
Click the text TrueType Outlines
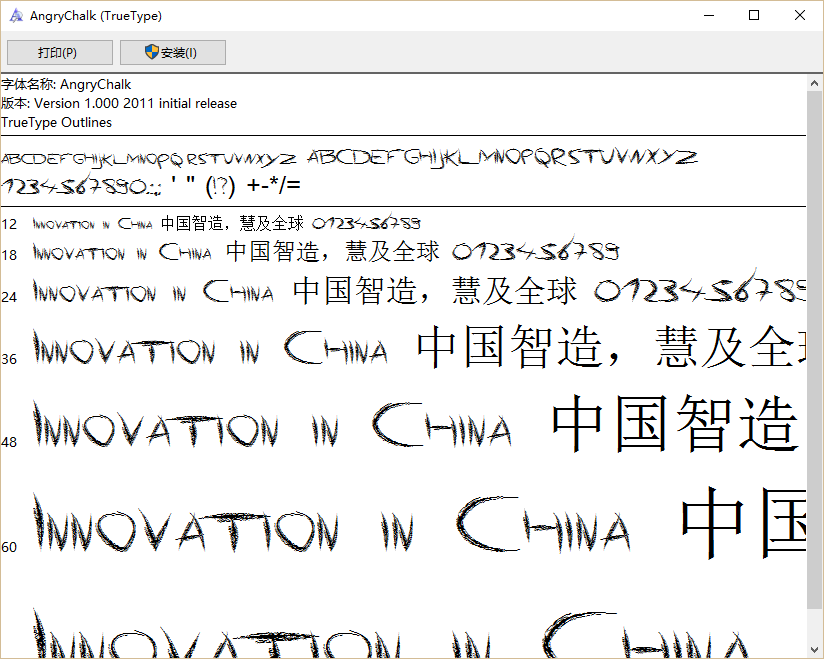tap(57, 122)
